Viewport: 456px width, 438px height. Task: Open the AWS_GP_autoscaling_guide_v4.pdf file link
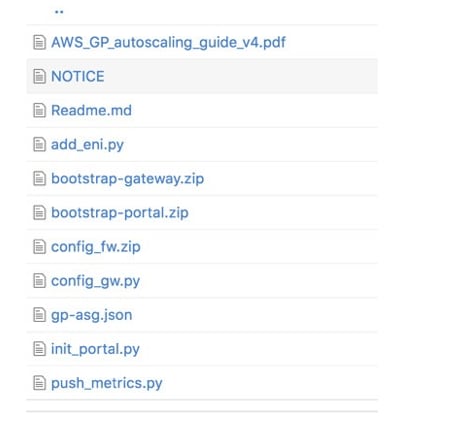[x=168, y=42]
